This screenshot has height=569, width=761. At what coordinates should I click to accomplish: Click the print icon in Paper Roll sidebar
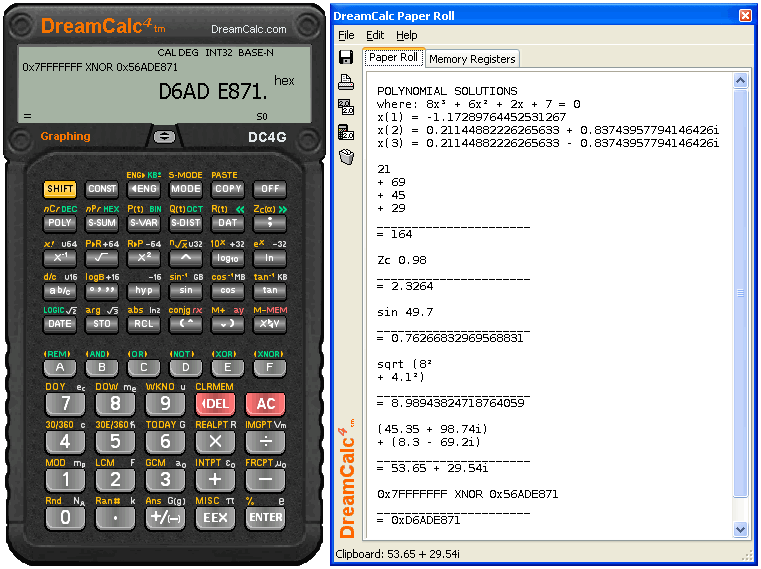point(346,82)
